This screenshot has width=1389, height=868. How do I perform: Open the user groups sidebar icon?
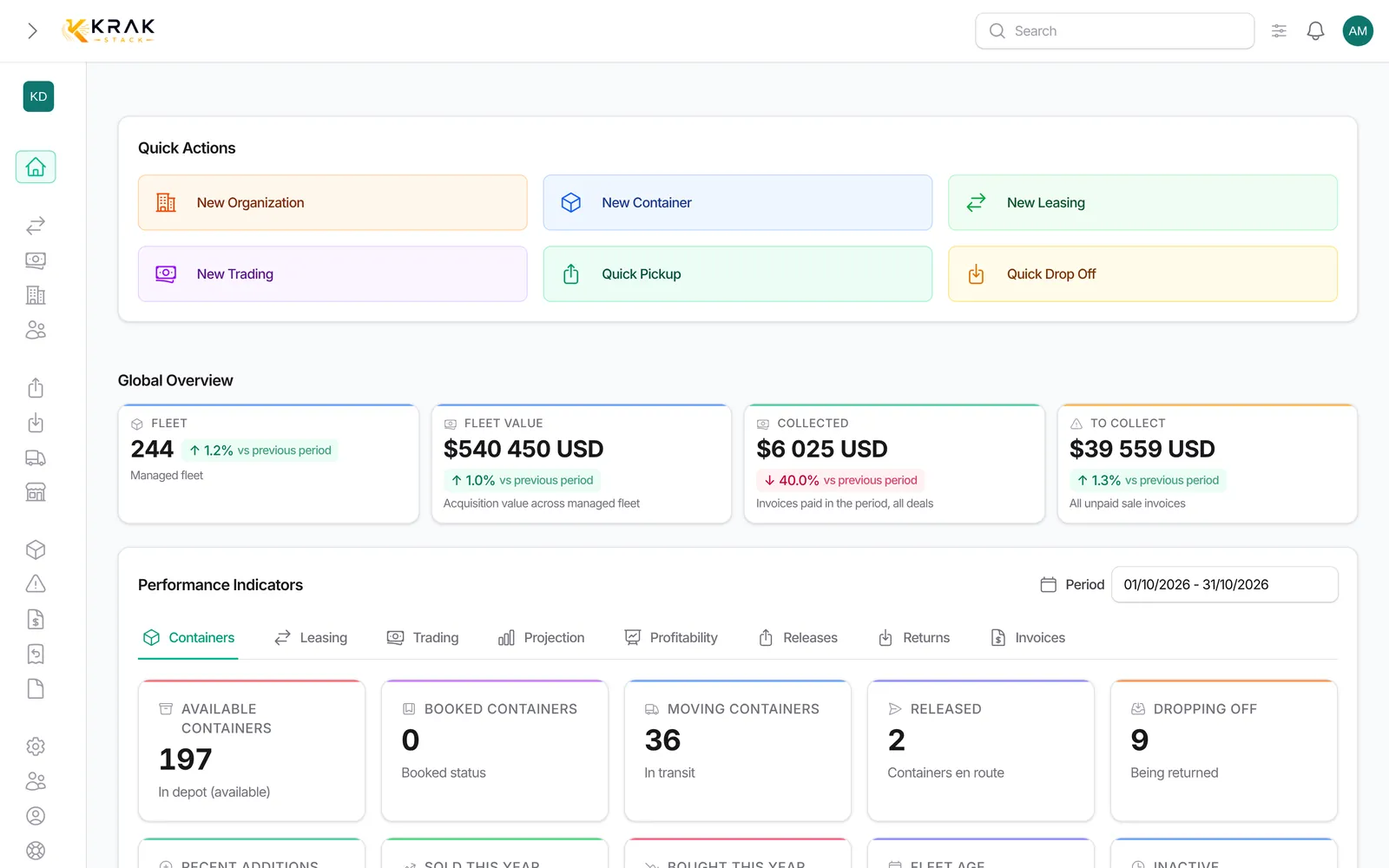click(x=36, y=781)
